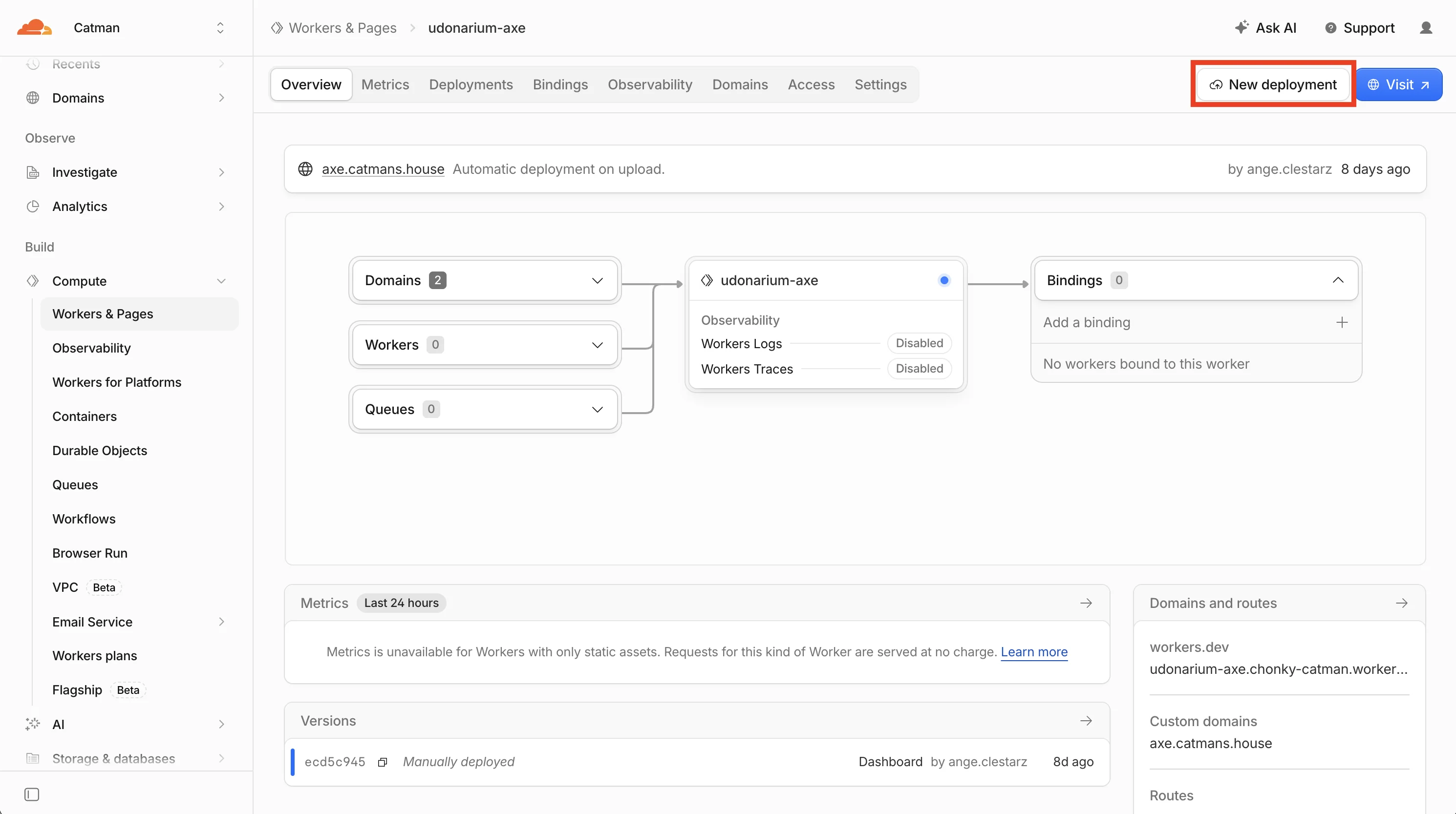
Task: Open Domains and routes arrow
Action: tap(1401, 603)
